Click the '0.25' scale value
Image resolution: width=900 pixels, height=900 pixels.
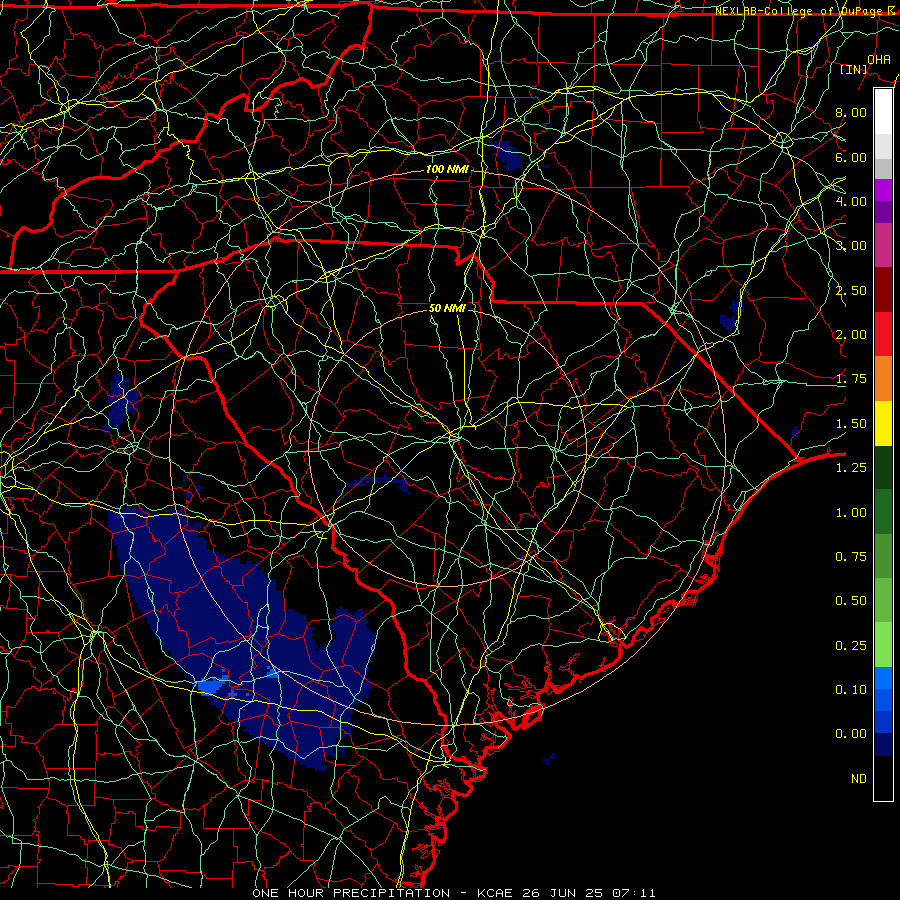coord(851,646)
